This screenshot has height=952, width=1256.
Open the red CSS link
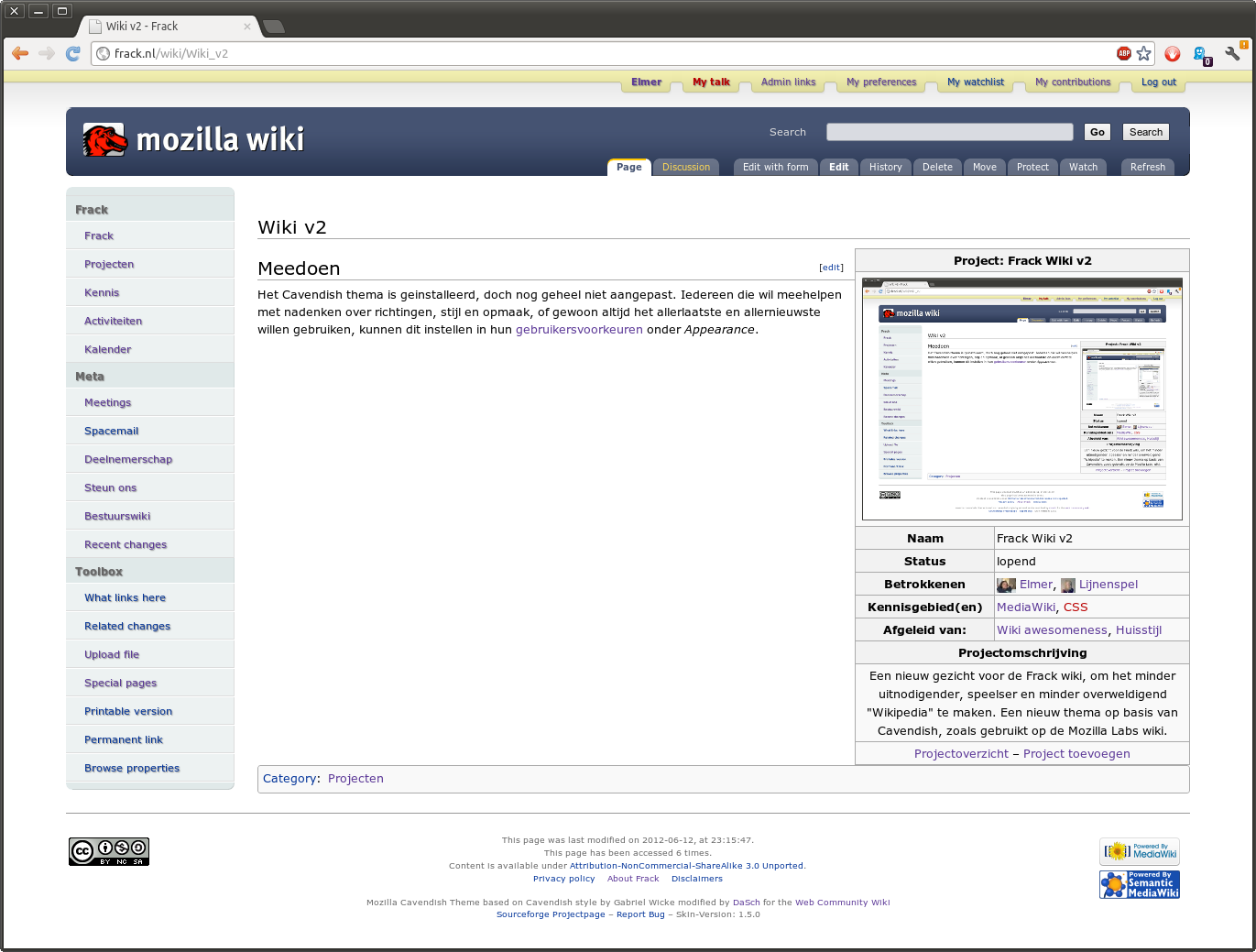pos(1076,607)
